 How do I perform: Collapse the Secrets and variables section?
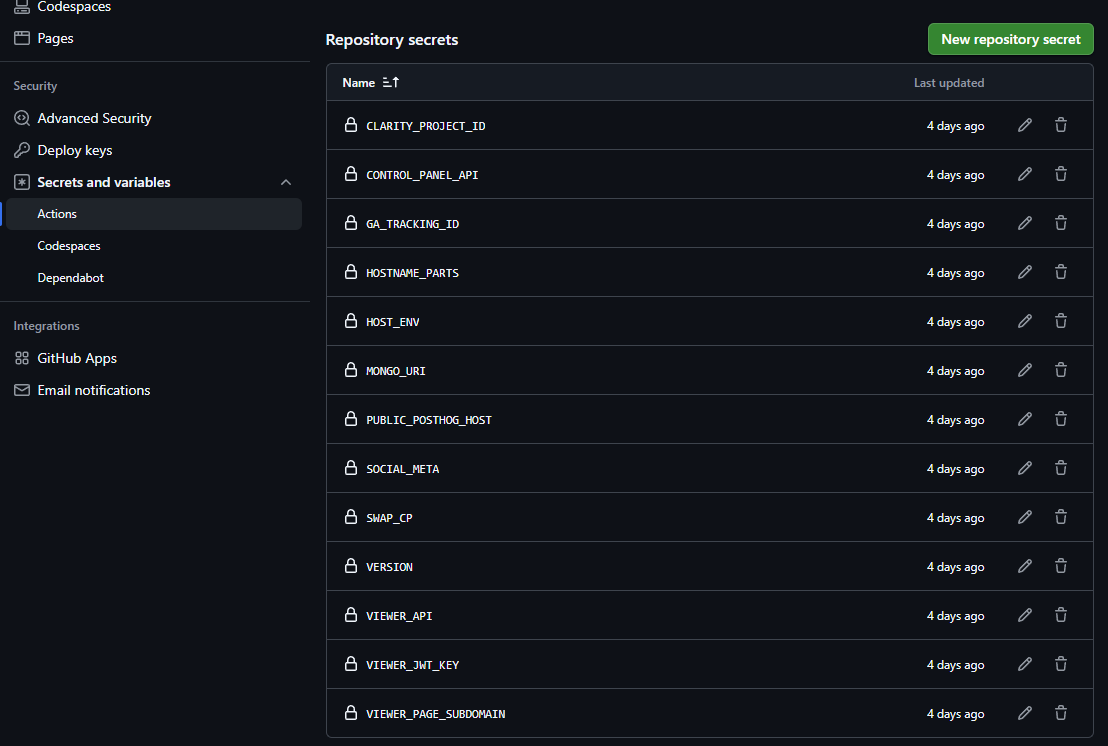coord(286,182)
